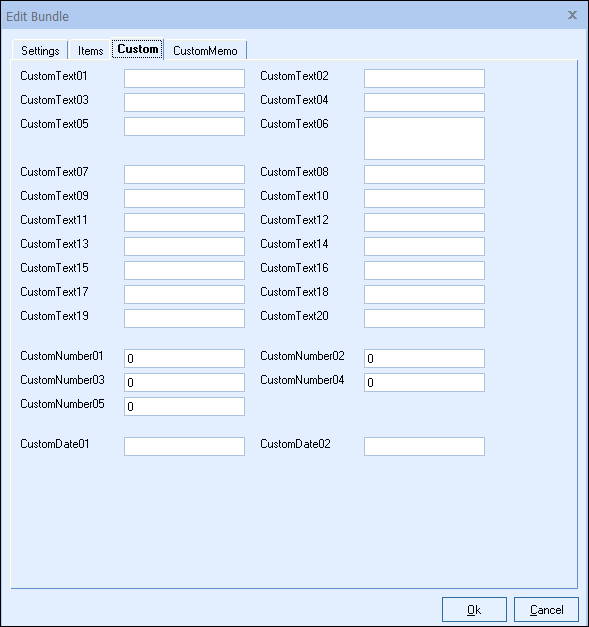This screenshot has width=589, height=627.
Task: Click the CustomNumber04 input
Action: click(424, 382)
